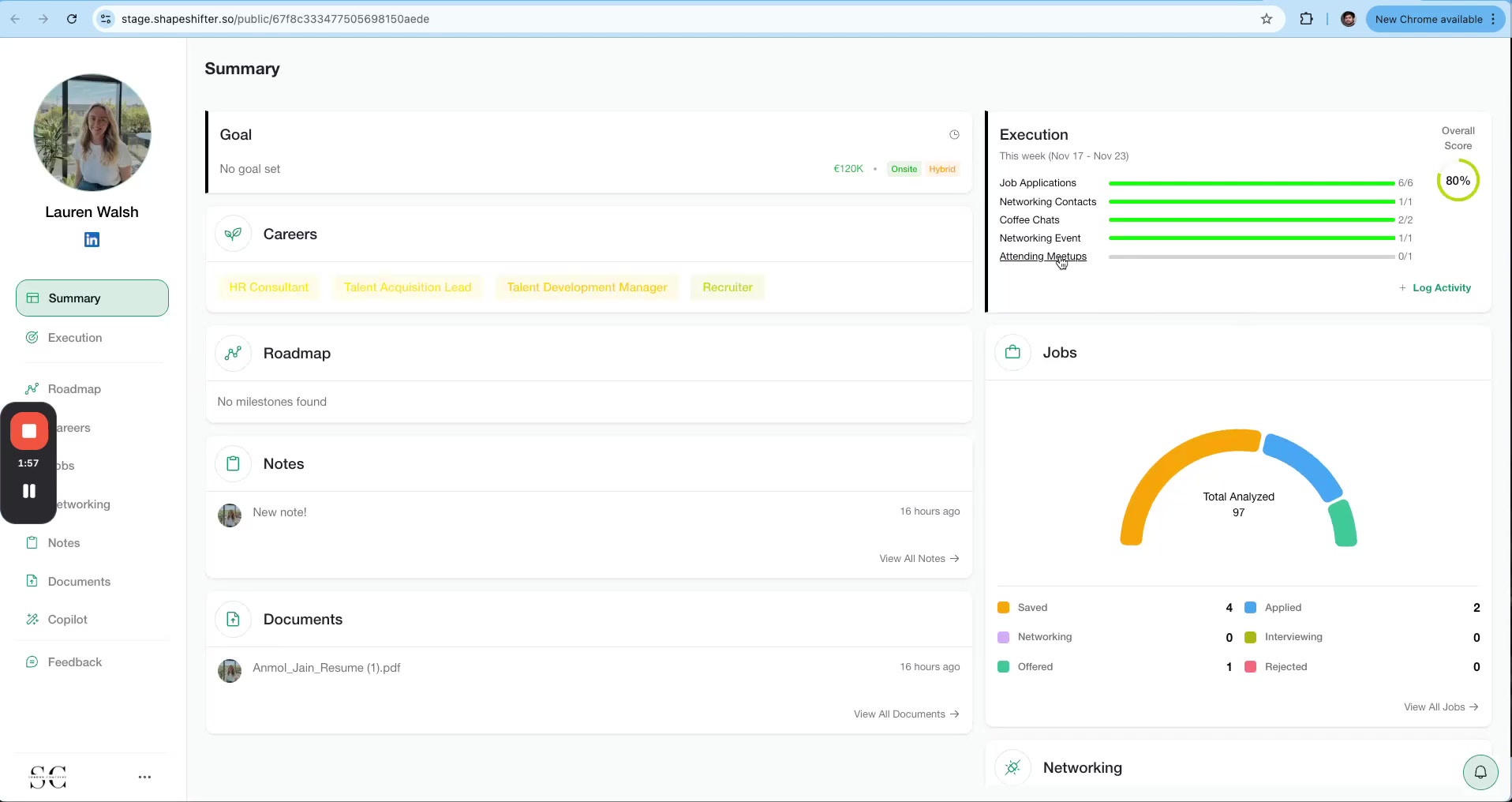
Task: Click the Networking icon beside its heading
Action: click(1012, 766)
